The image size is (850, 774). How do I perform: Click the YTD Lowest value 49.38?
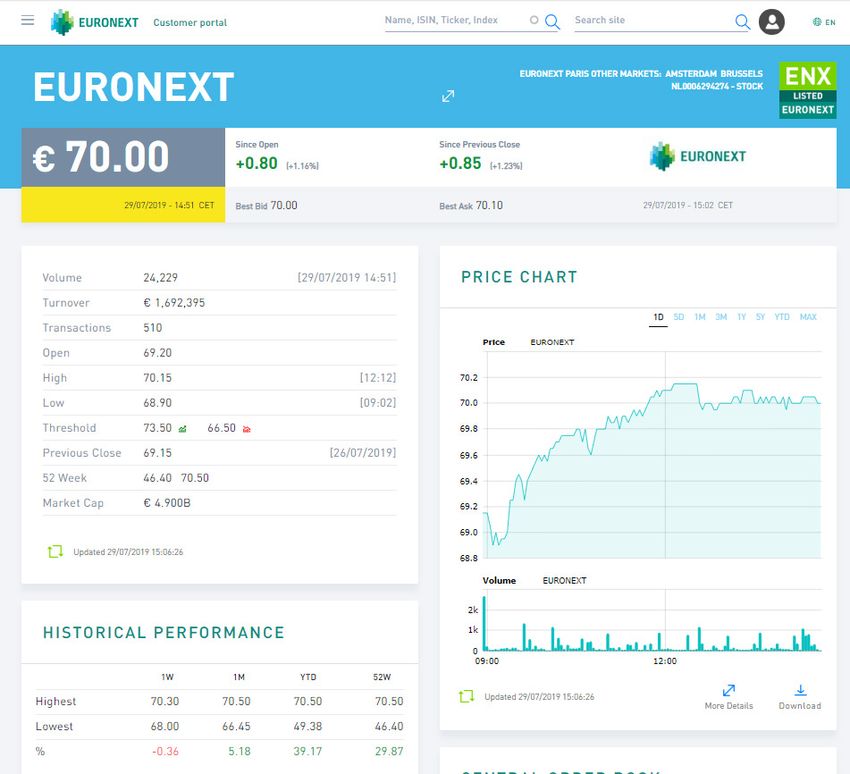pos(308,726)
